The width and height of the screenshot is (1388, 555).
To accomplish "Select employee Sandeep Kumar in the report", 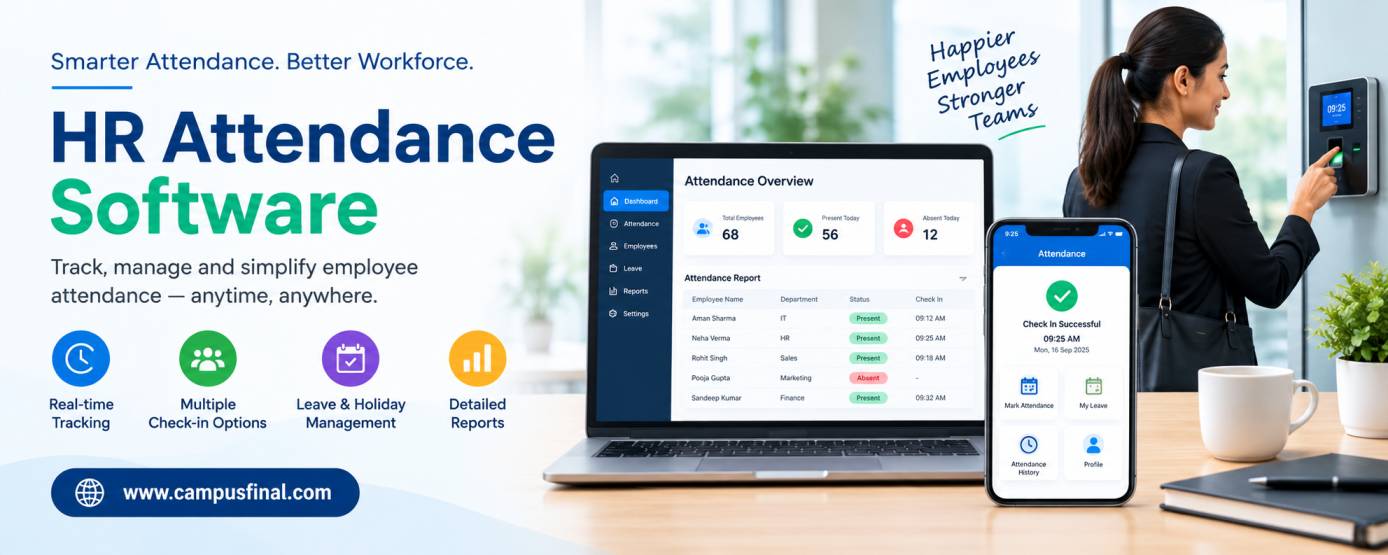I will pyautogui.click(x=717, y=398).
